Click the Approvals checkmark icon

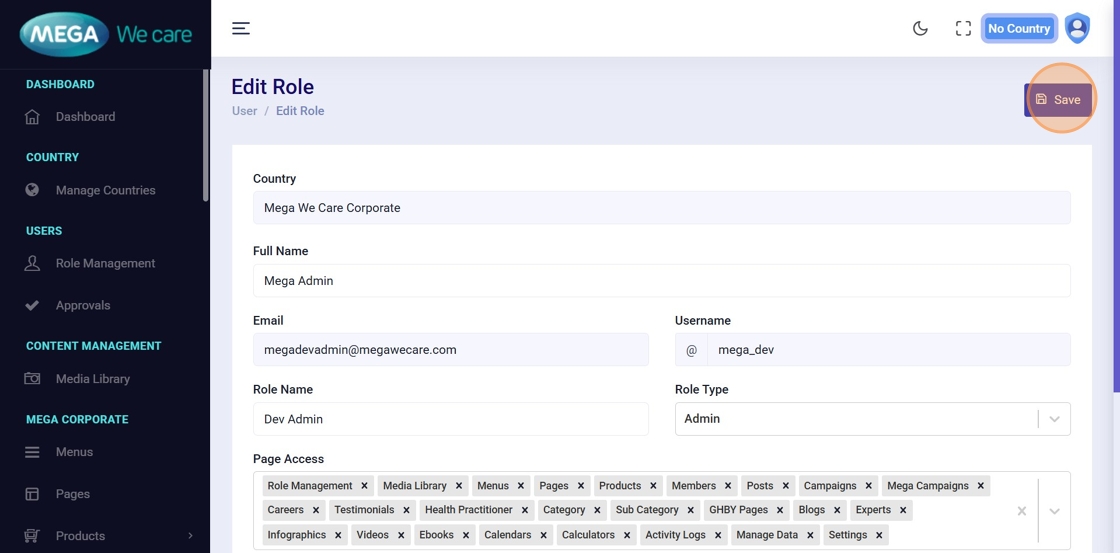coord(32,305)
